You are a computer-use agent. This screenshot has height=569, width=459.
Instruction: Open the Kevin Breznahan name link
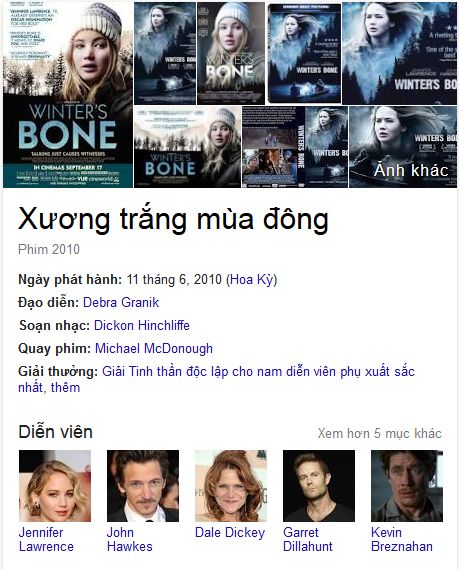[402, 539]
